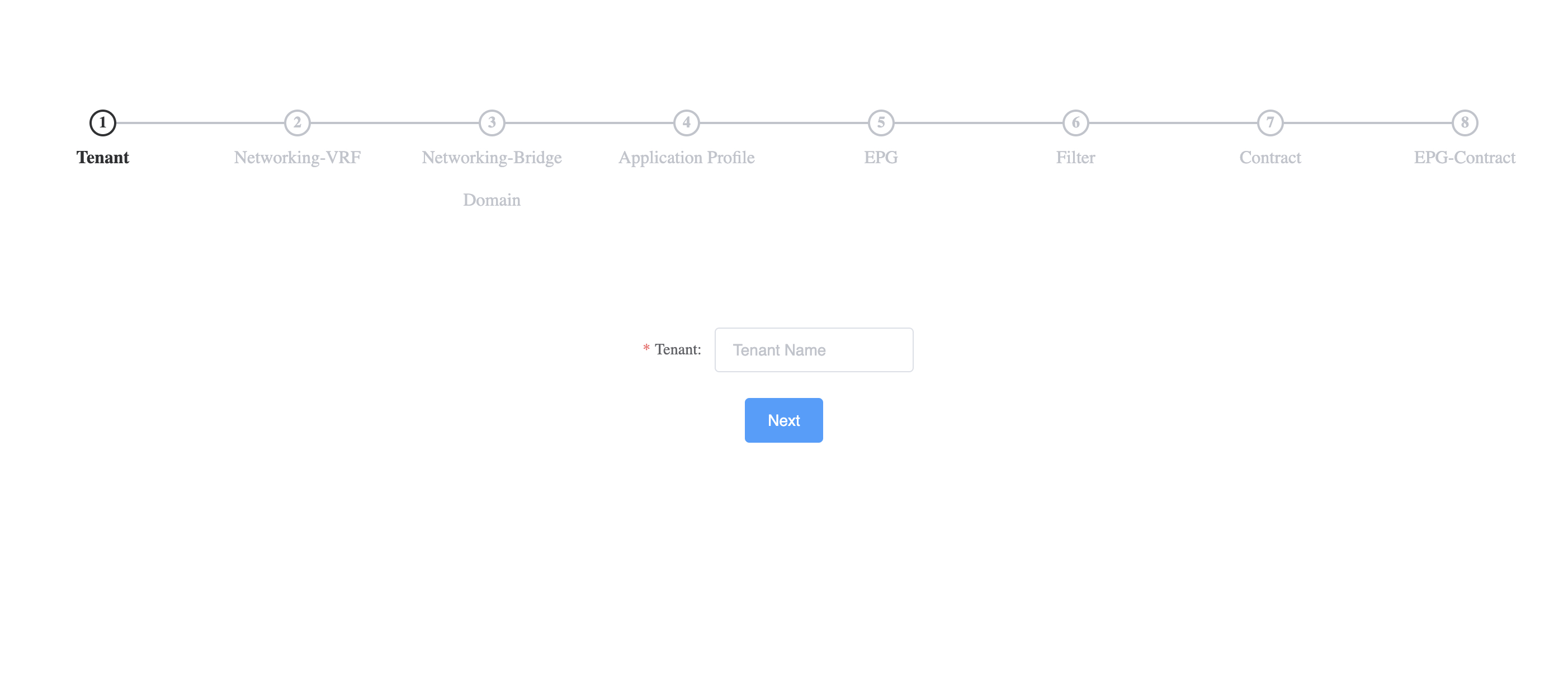Image resolution: width=1568 pixels, height=673 pixels.
Task: Expand the Networking-Bridge Domain step
Action: tap(492, 122)
